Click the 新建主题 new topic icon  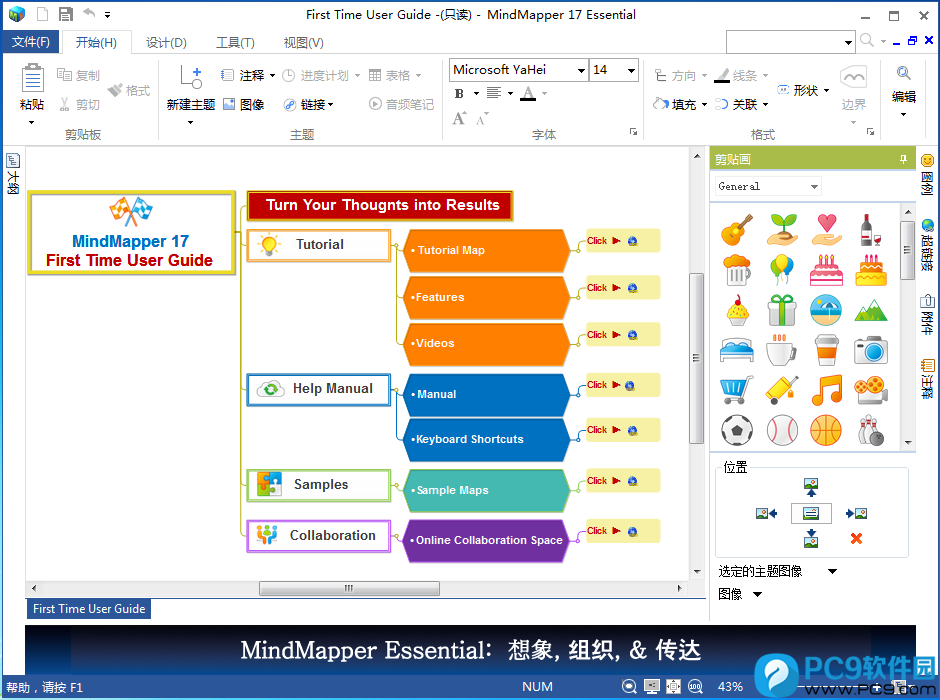pos(191,78)
